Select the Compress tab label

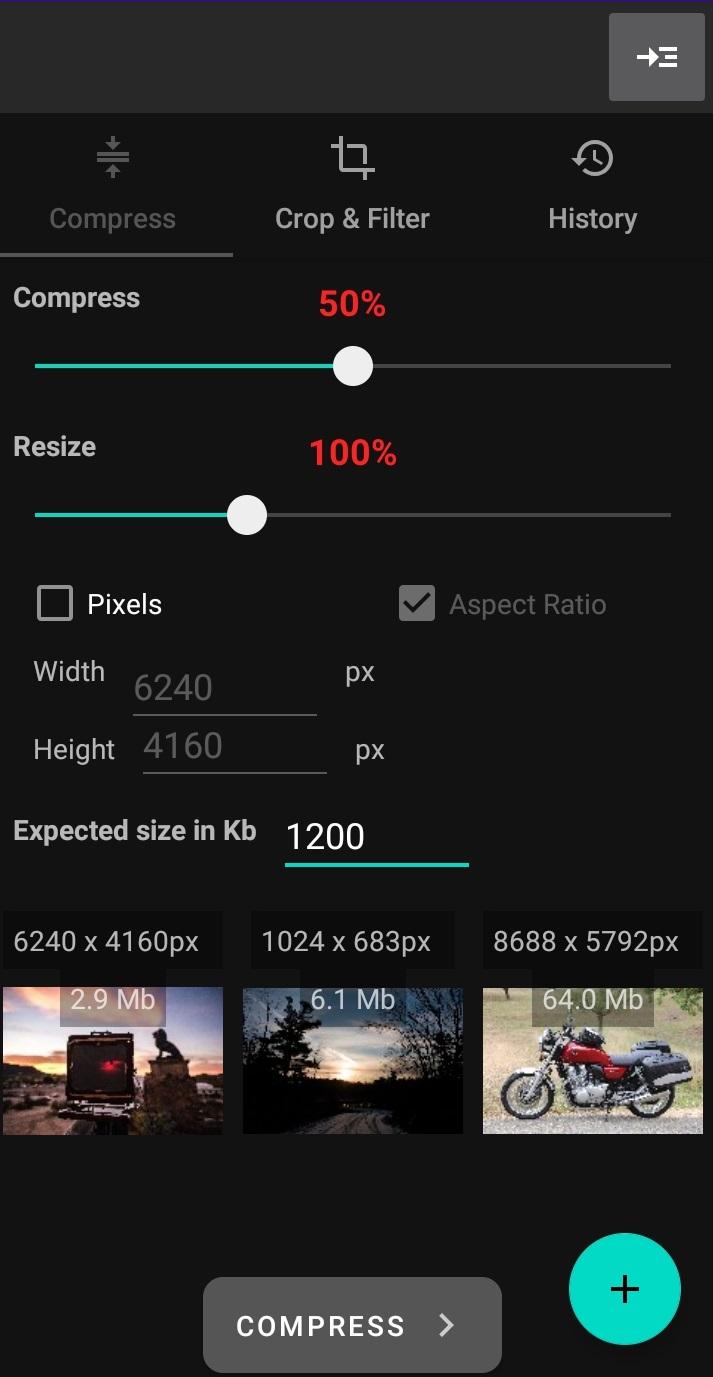click(113, 219)
